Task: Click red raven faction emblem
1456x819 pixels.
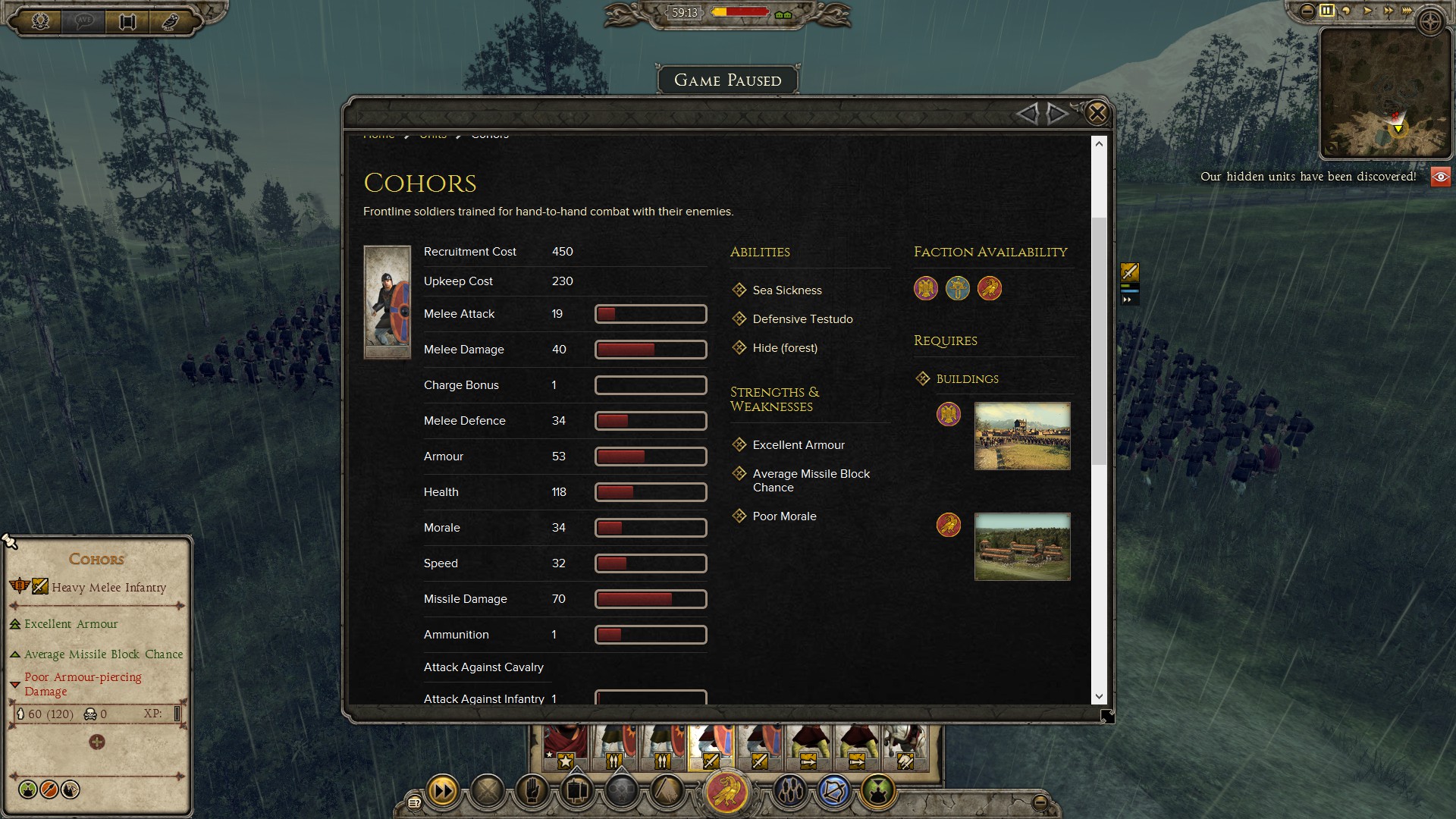Action: coord(990,288)
